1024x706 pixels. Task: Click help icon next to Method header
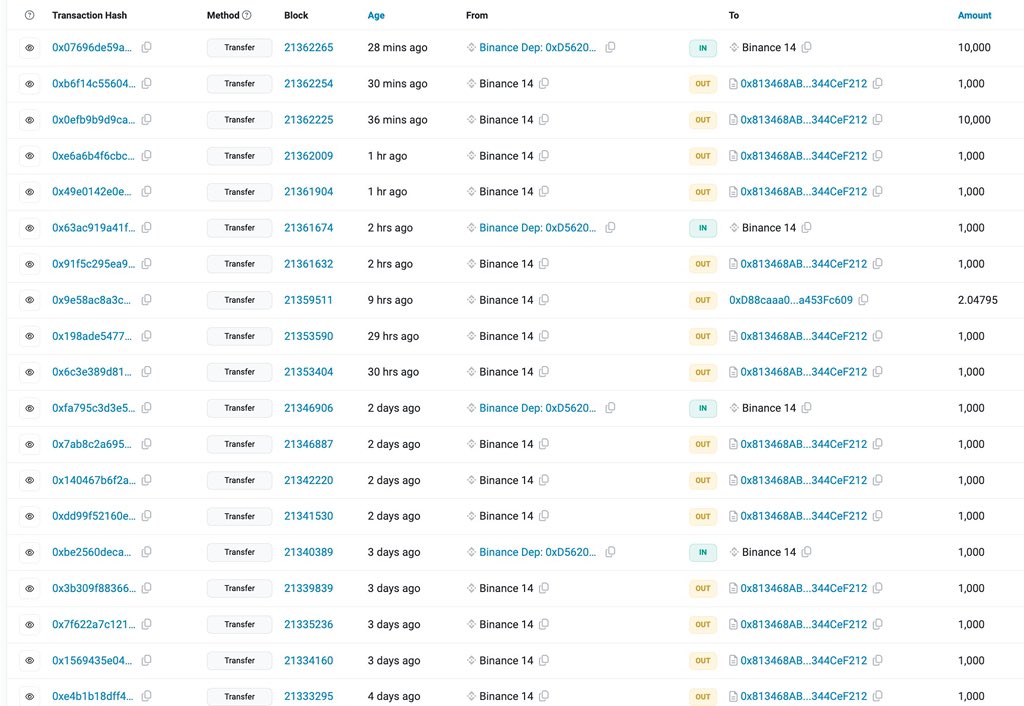pos(247,15)
